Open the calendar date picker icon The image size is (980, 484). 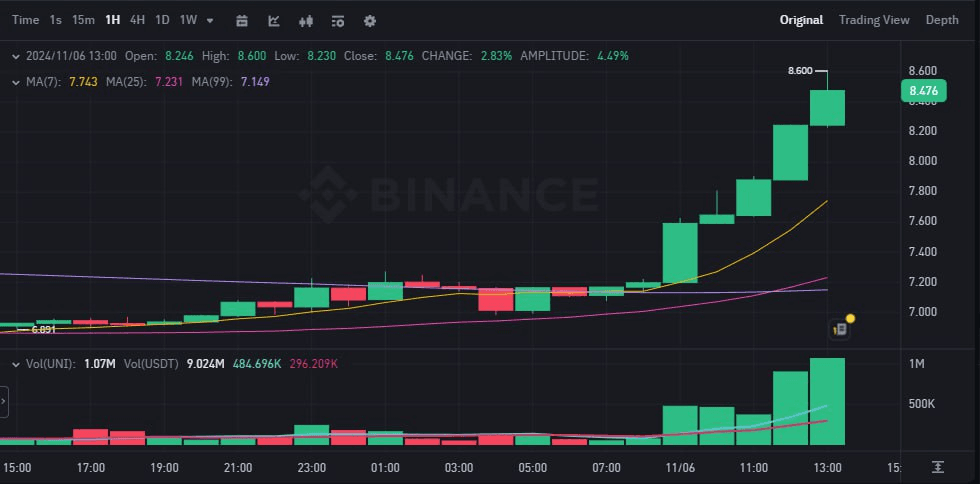point(242,20)
